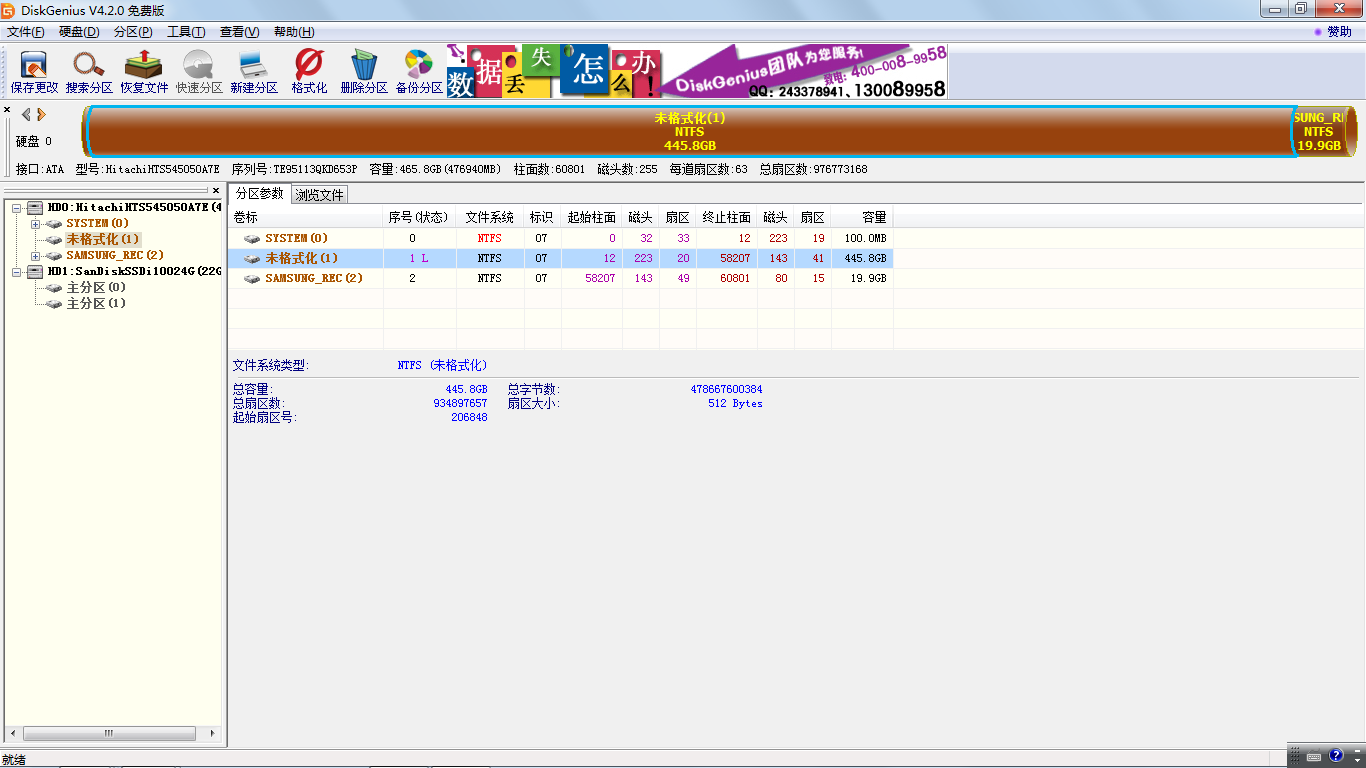This screenshot has height=768, width=1366.
Task: Select the SYSTEM(0) row in partition table
Action: (560, 238)
